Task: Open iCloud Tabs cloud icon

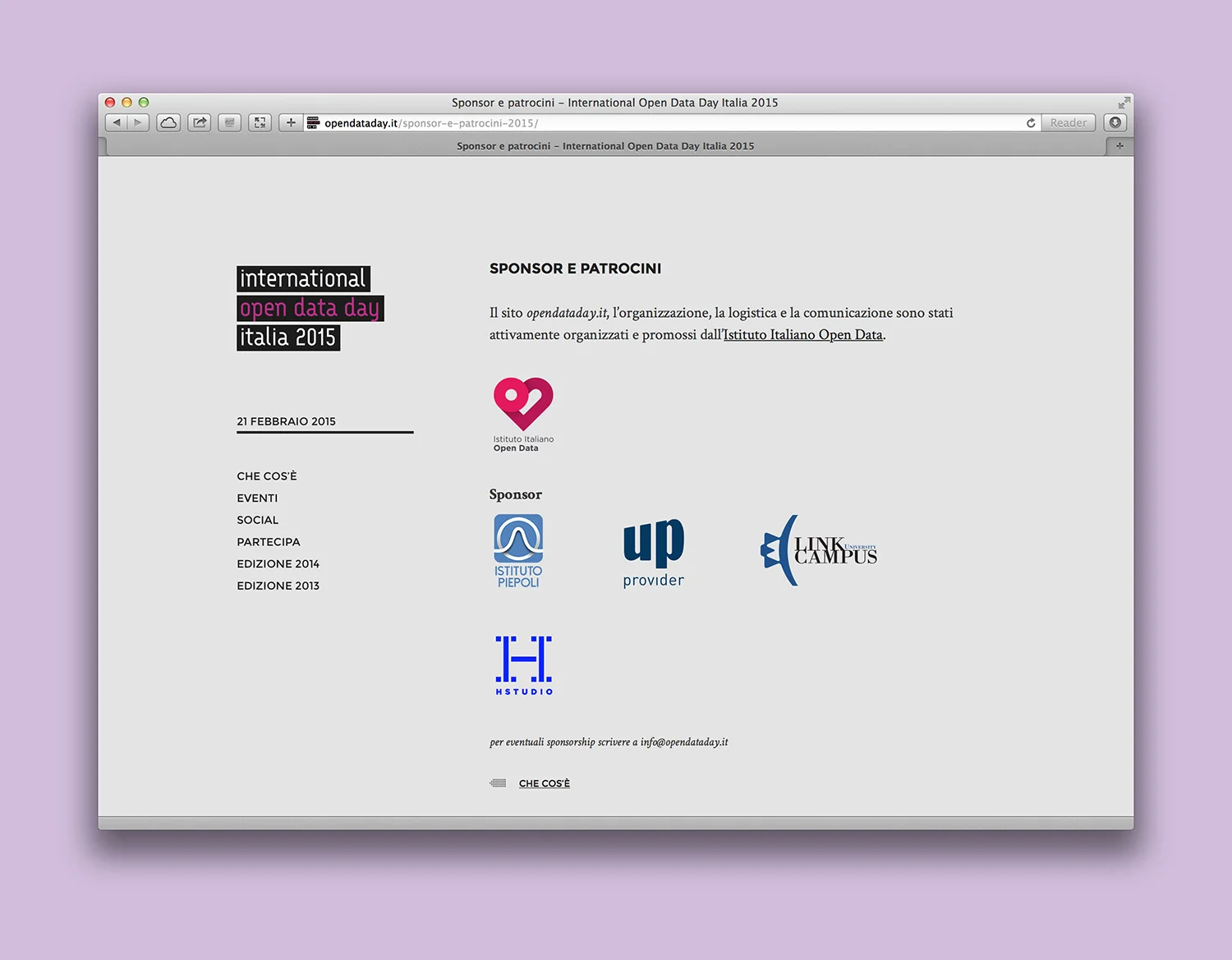Action: point(168,123)
